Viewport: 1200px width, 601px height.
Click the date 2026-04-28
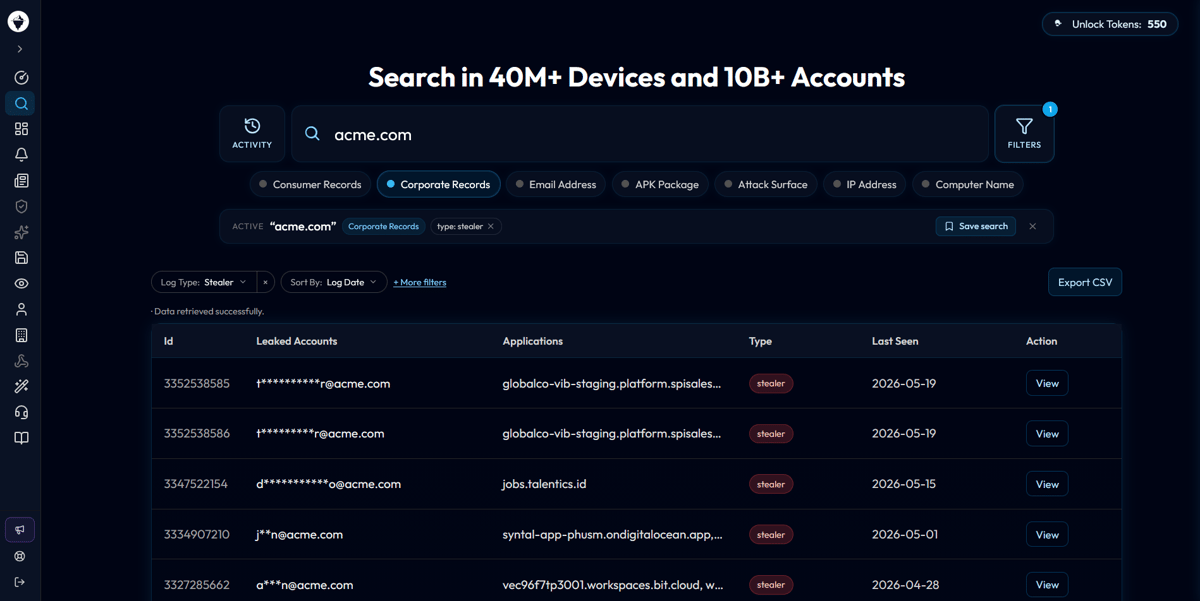[x=905, y=585]
